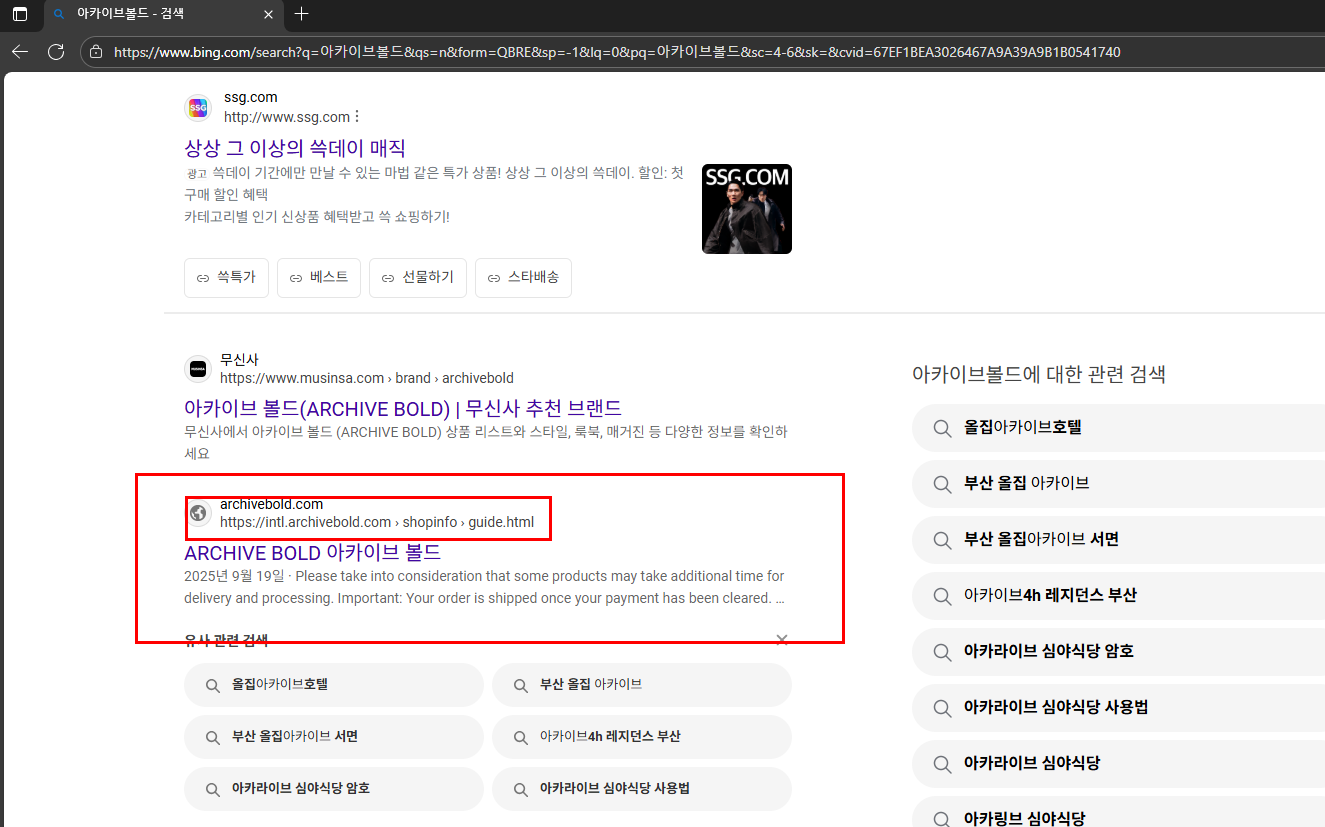Go back to the previous page

point(20,52)
